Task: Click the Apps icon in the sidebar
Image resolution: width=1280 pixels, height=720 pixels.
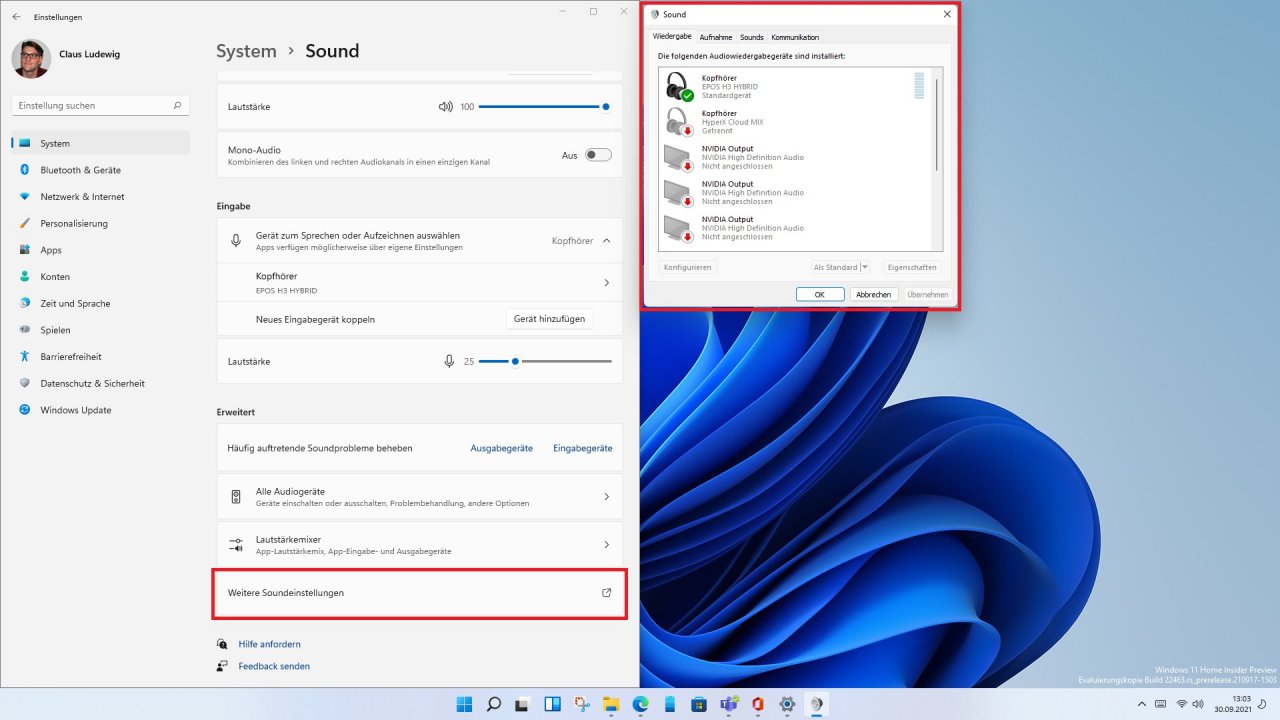Action: pos(25,250)
